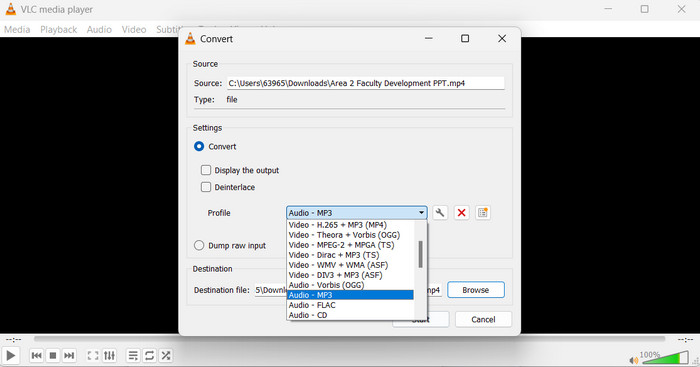
Task: Open the Video menu
Action: (x=134, y=29)
